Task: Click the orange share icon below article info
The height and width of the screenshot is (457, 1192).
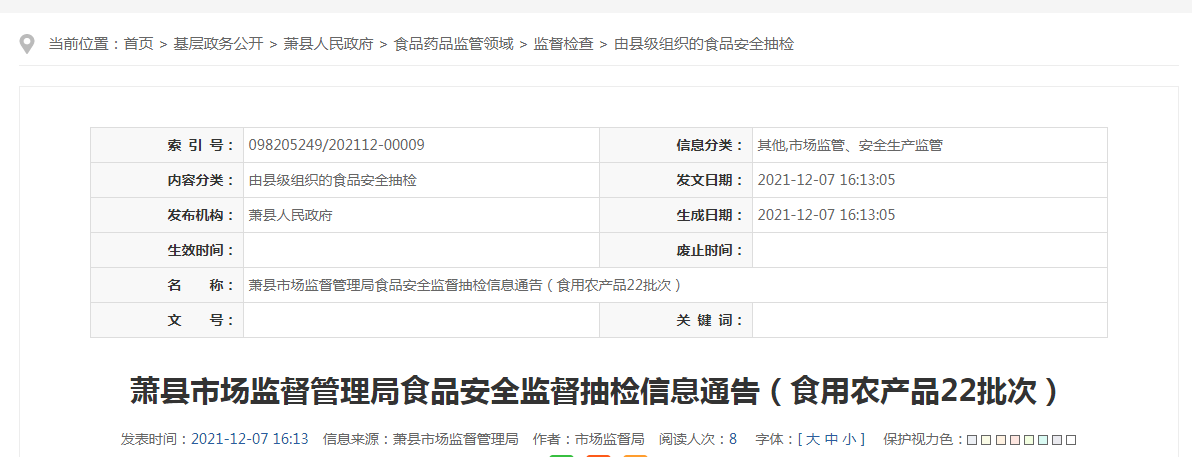Action: click(x=635, y=455)
